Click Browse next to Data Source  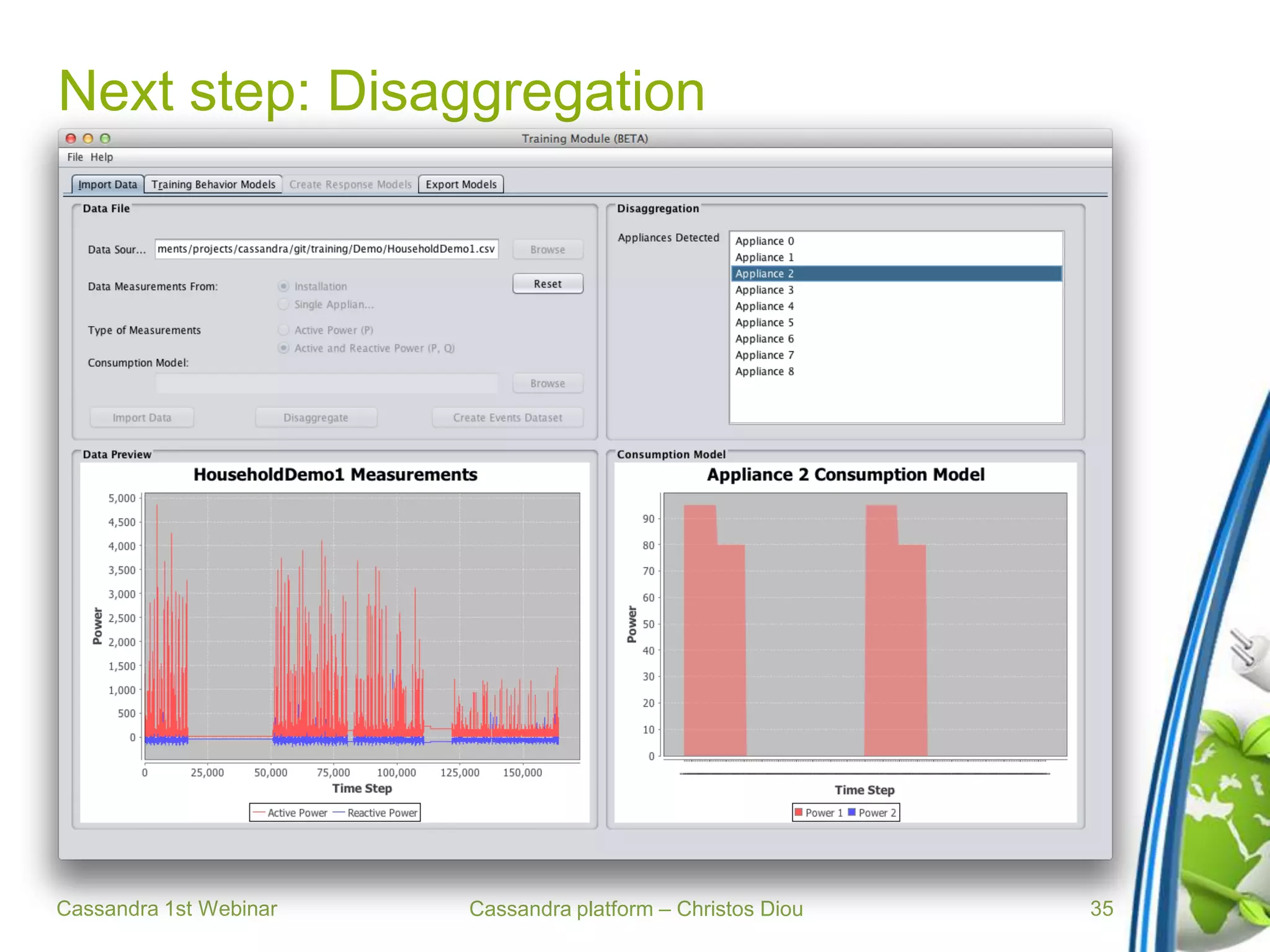(x=548, y=249)
